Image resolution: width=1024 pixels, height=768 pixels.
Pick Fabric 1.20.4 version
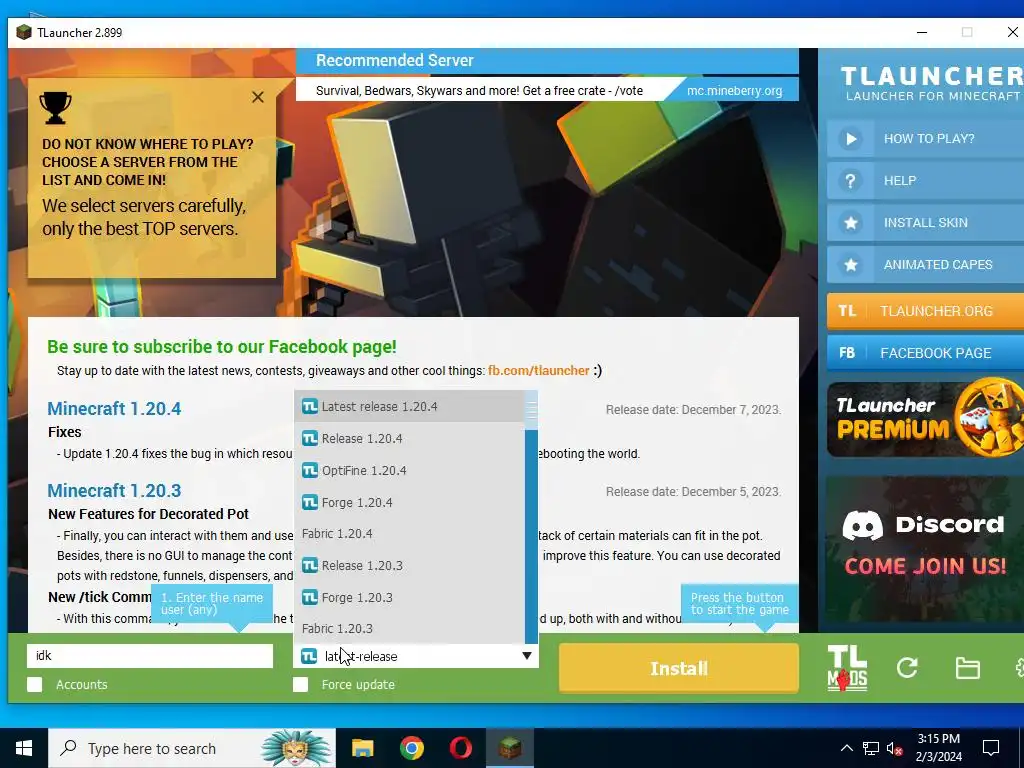409,534
